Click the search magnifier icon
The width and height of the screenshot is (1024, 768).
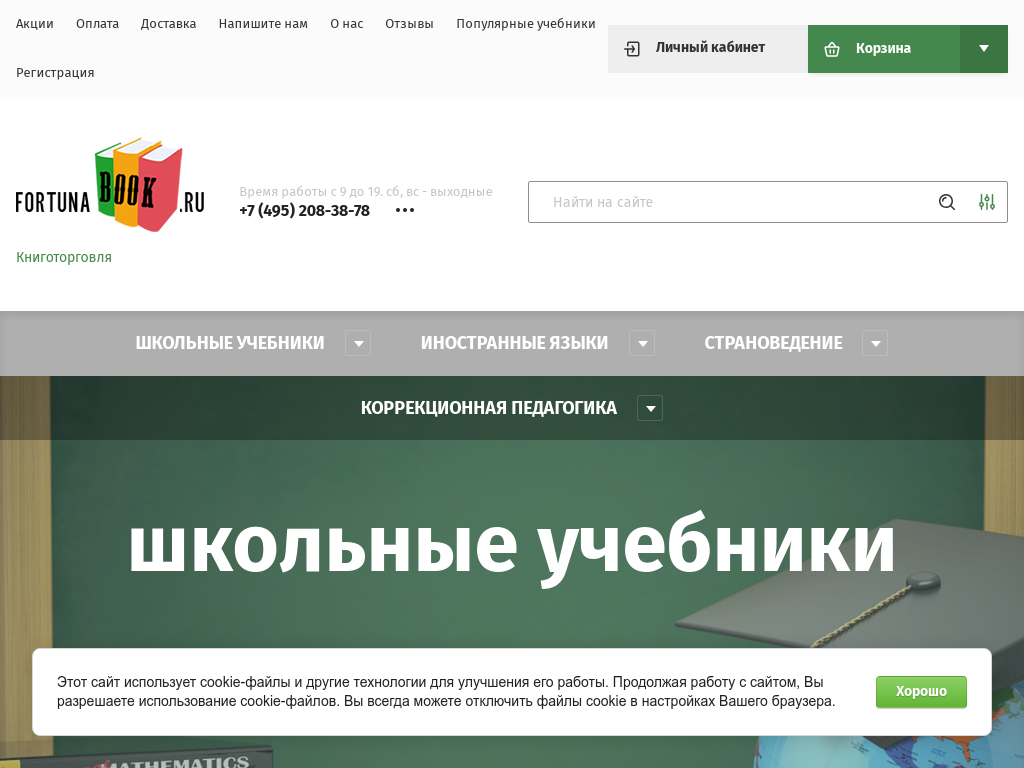click(946, 202)
